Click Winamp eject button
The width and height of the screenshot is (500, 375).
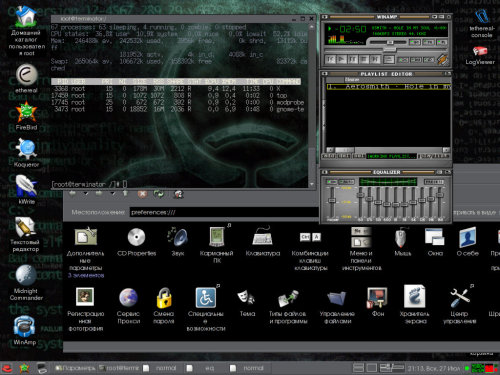[x=388, y=59]
